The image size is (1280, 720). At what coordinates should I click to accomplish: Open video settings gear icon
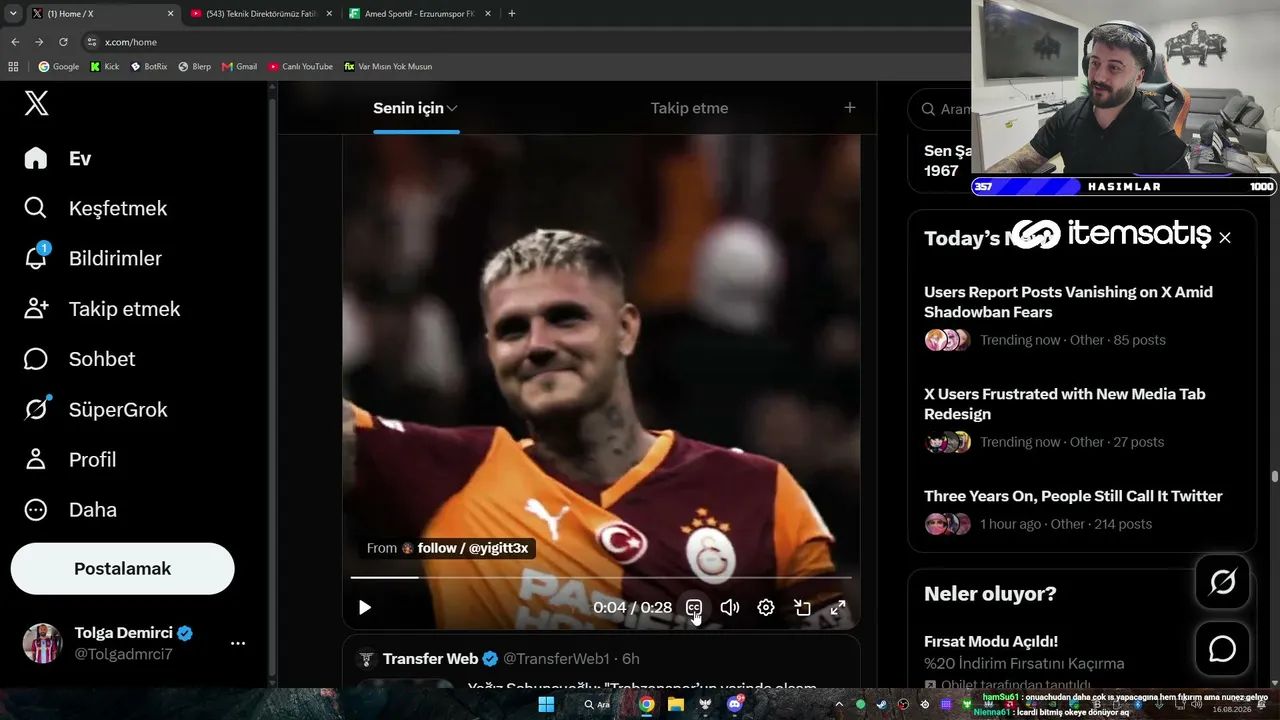[766, 607]
